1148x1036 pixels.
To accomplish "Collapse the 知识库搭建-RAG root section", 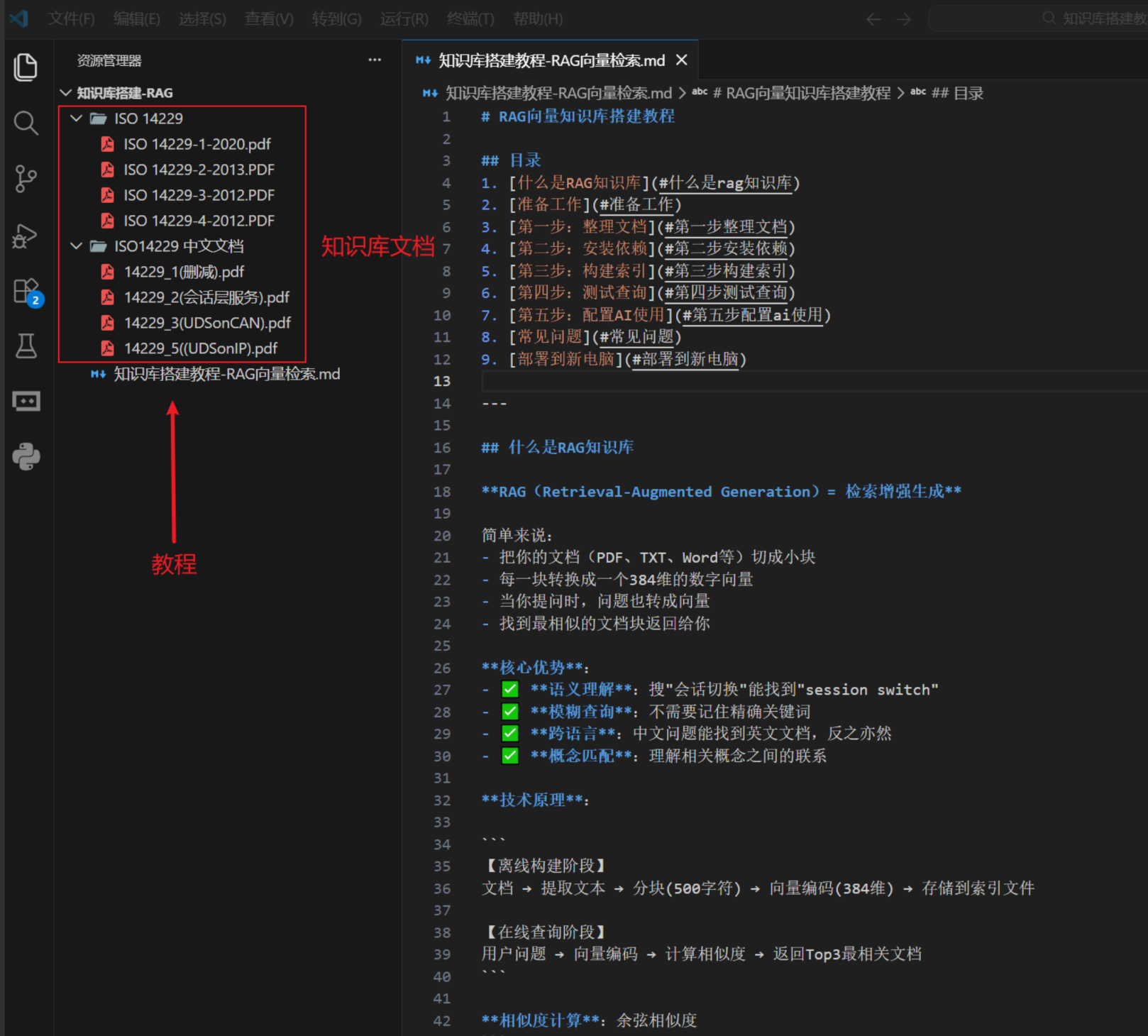I will (66, 93).
